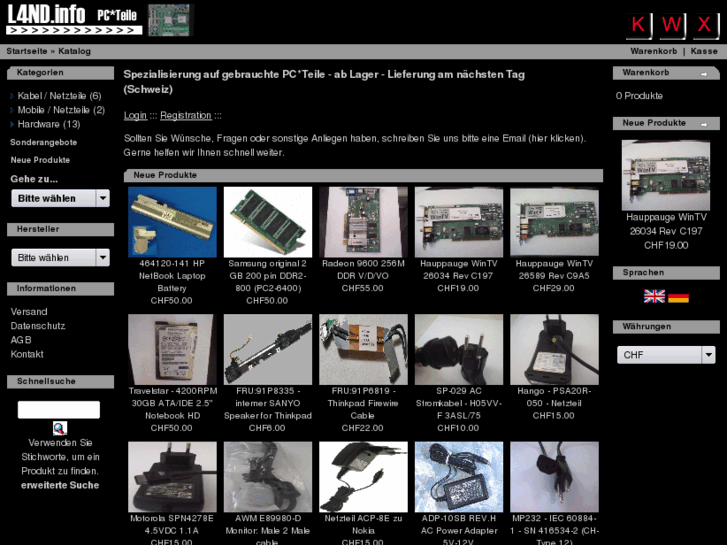Open Radeon 9600 256M thumbnail
This screenshot has height=545, width=727.
pos(364,222)
